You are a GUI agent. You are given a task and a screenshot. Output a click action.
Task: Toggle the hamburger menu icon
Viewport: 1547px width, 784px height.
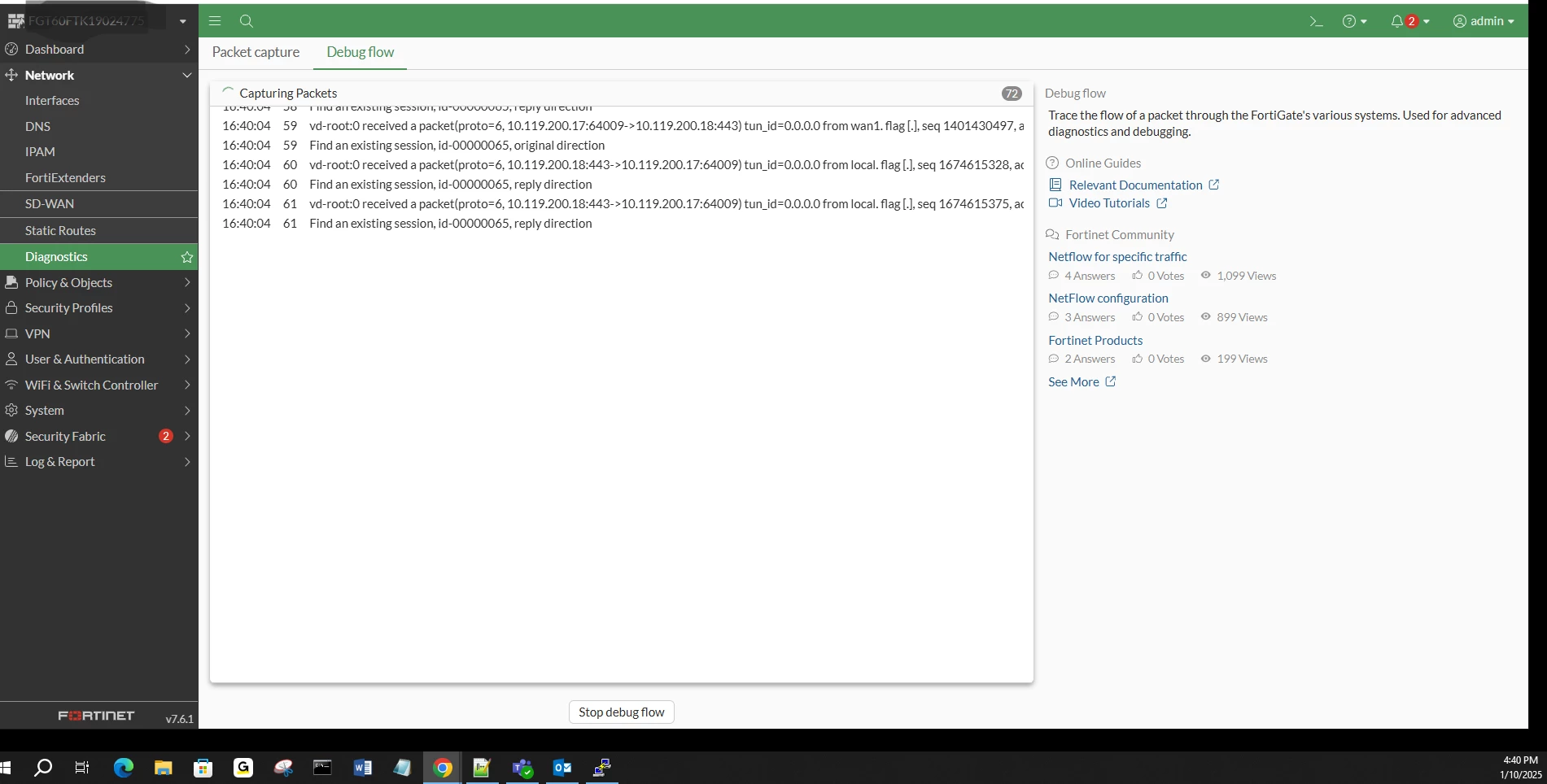[215, 21]
